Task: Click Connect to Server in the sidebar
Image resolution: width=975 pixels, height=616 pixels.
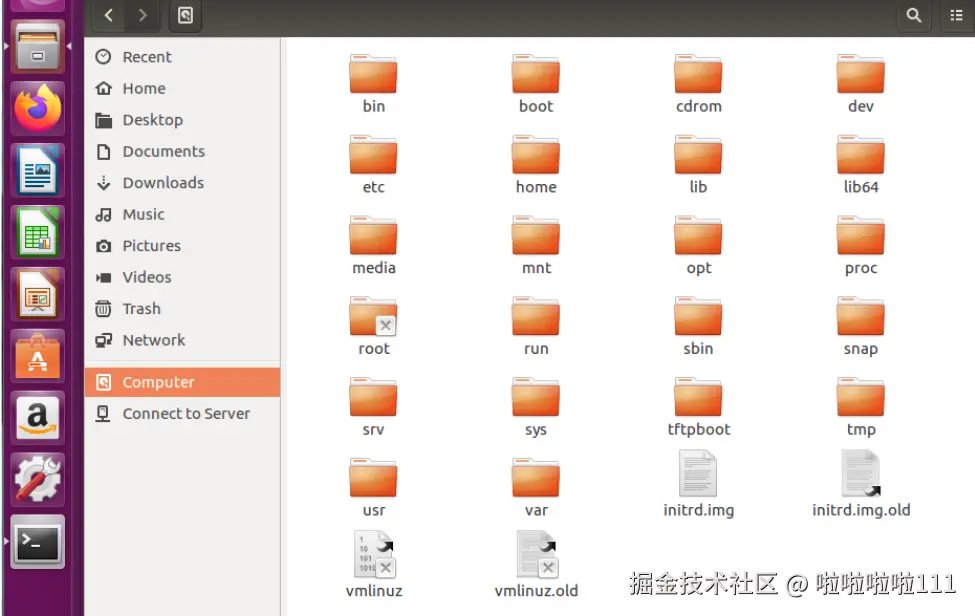Action: click(182, 414)
